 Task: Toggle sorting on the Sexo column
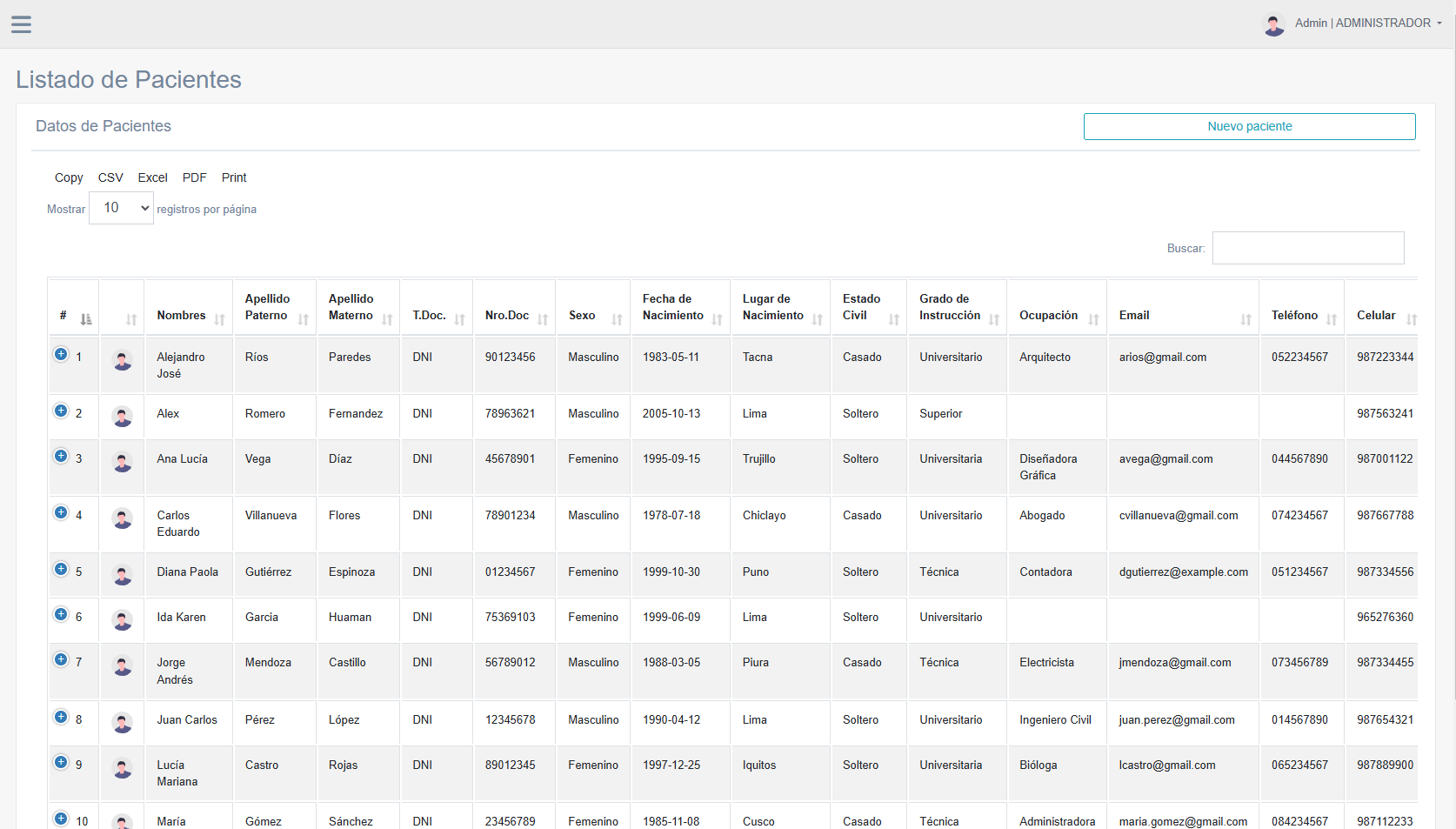[x=618, y=320]
